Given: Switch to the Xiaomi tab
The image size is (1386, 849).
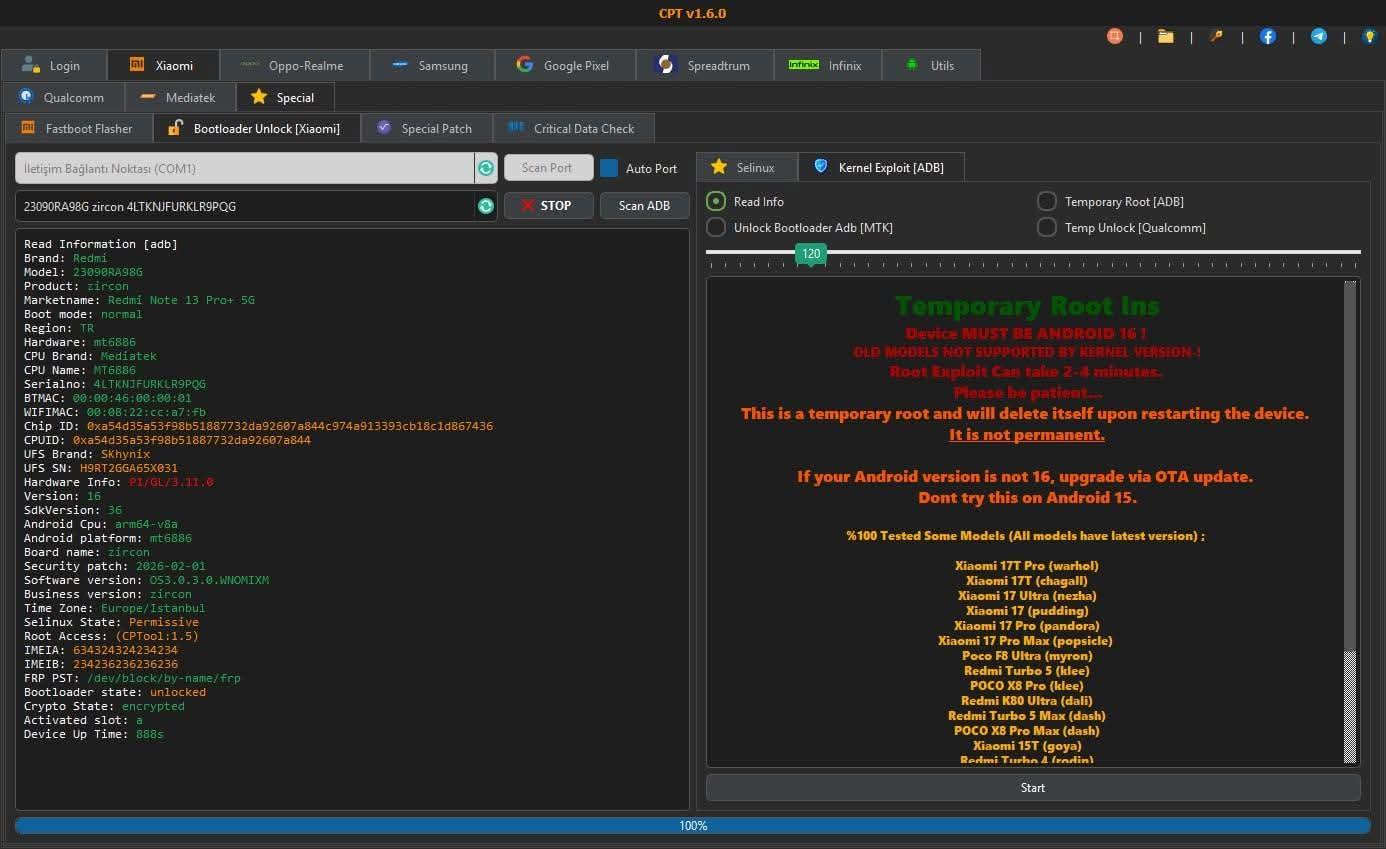Looking at the screenshot, I should (x=163, y=65).
